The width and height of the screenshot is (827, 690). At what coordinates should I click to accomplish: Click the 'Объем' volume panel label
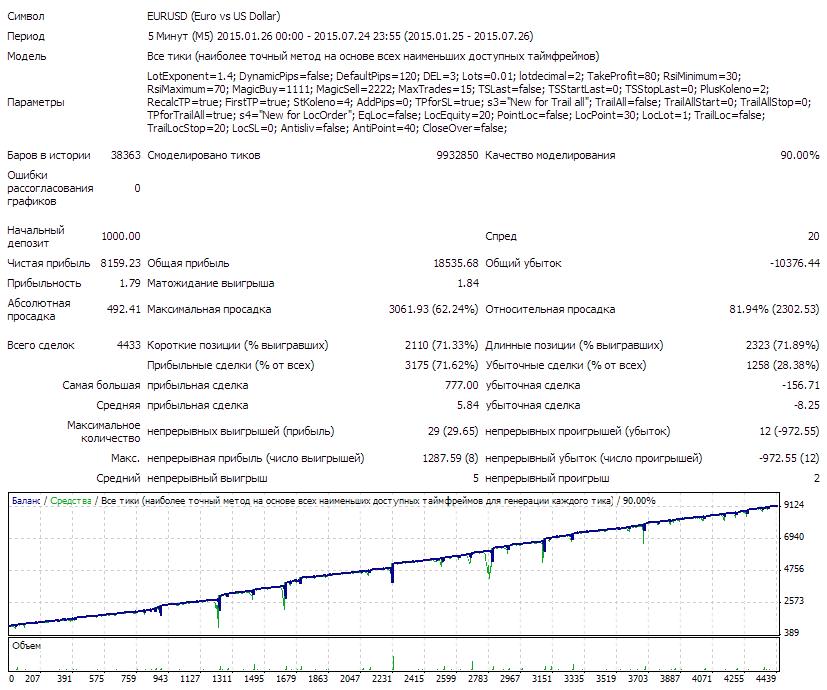[x=26, y=646]
